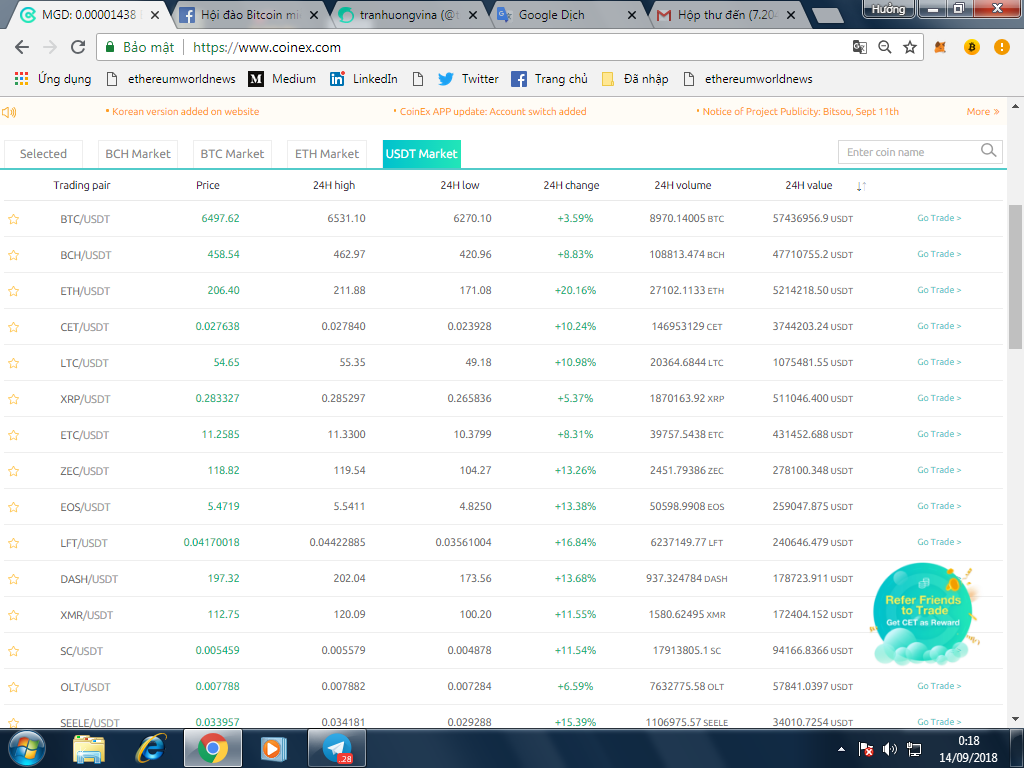This screenshot has width=1024, height=768.
Task: Open the browser zoom magnifier icon
Action: pos(885,47)
